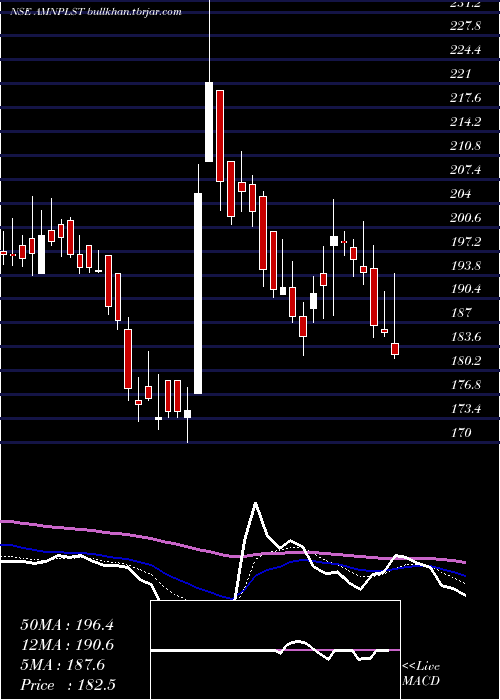Click the 224.4 price axis label
Image resolution: width=500 pixels, height=700 pixels.
coord(466,50)
